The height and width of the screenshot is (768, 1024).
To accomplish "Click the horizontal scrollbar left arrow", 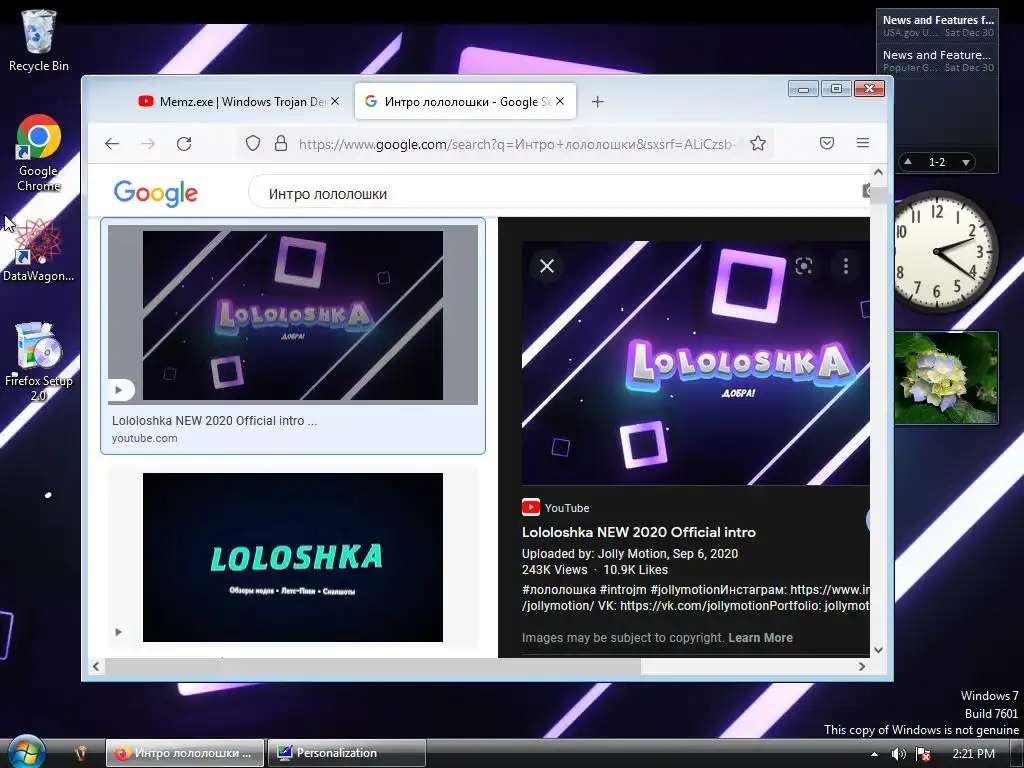I will 96,666.
